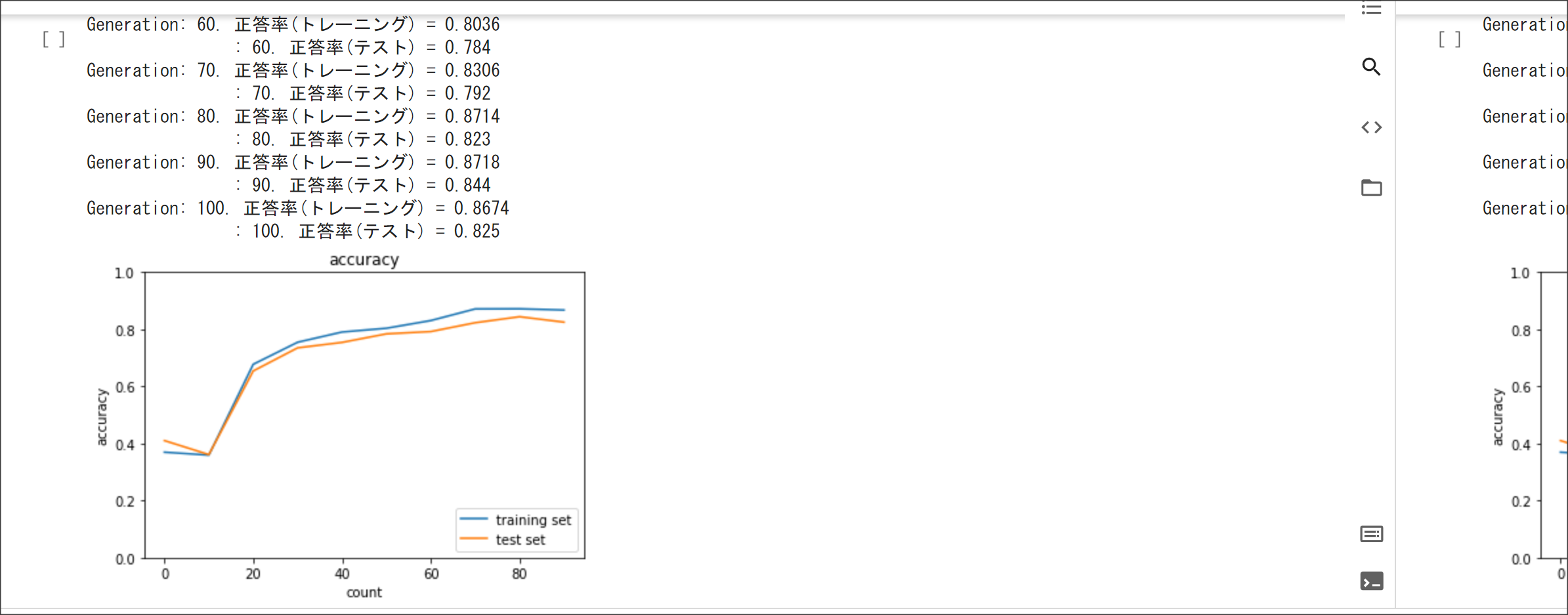
Task: Click the test accuracy 0.823 output line
Action: (x=363, y=139)
